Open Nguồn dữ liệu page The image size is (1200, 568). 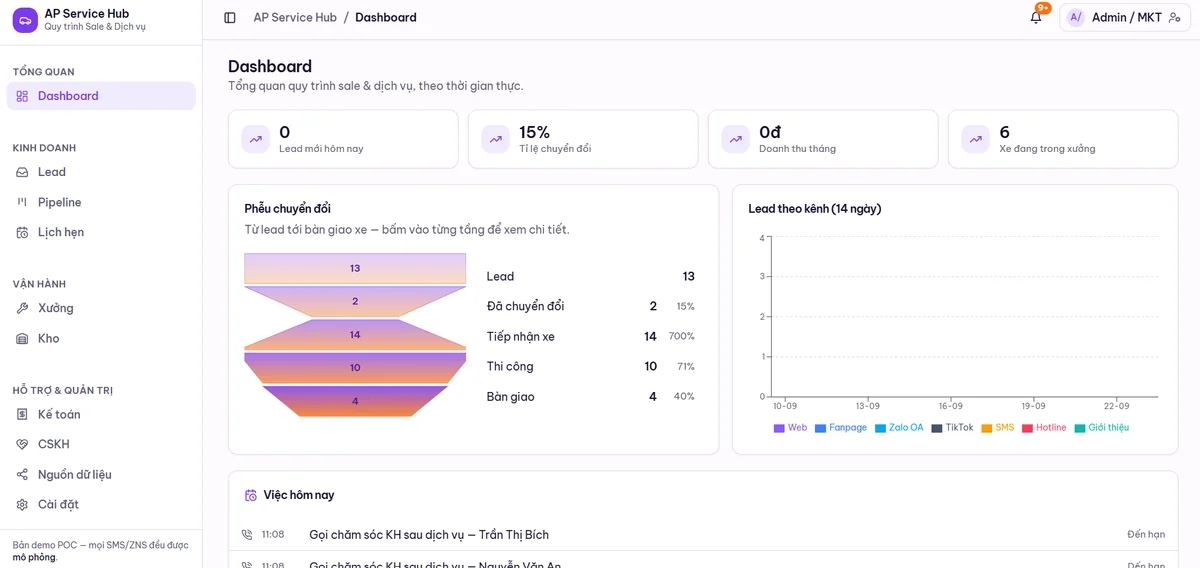(101, 474)
